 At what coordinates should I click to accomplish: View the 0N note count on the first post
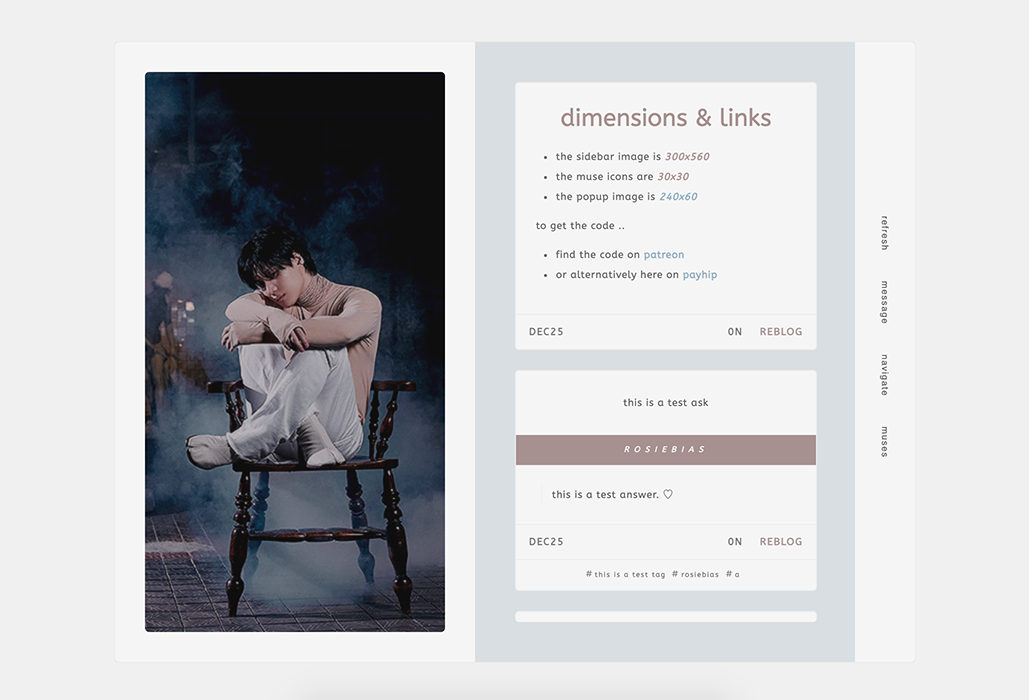pos(735,332)
